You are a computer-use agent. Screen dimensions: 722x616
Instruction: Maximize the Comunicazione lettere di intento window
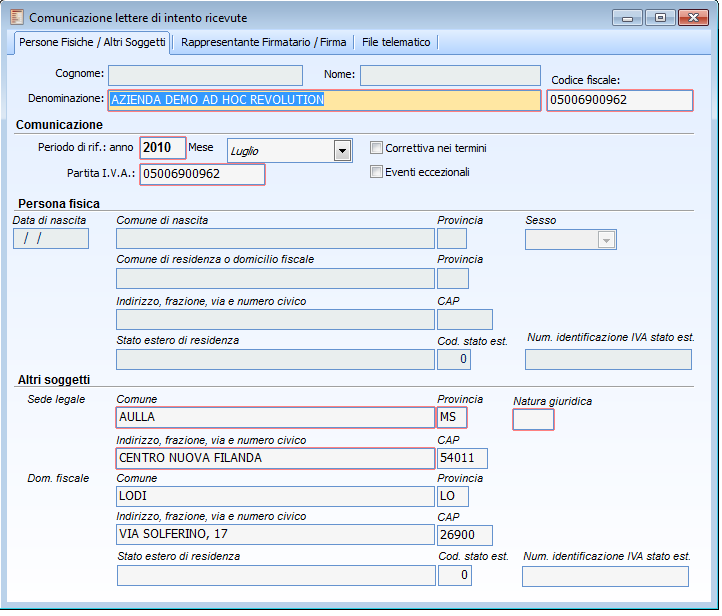660,18
